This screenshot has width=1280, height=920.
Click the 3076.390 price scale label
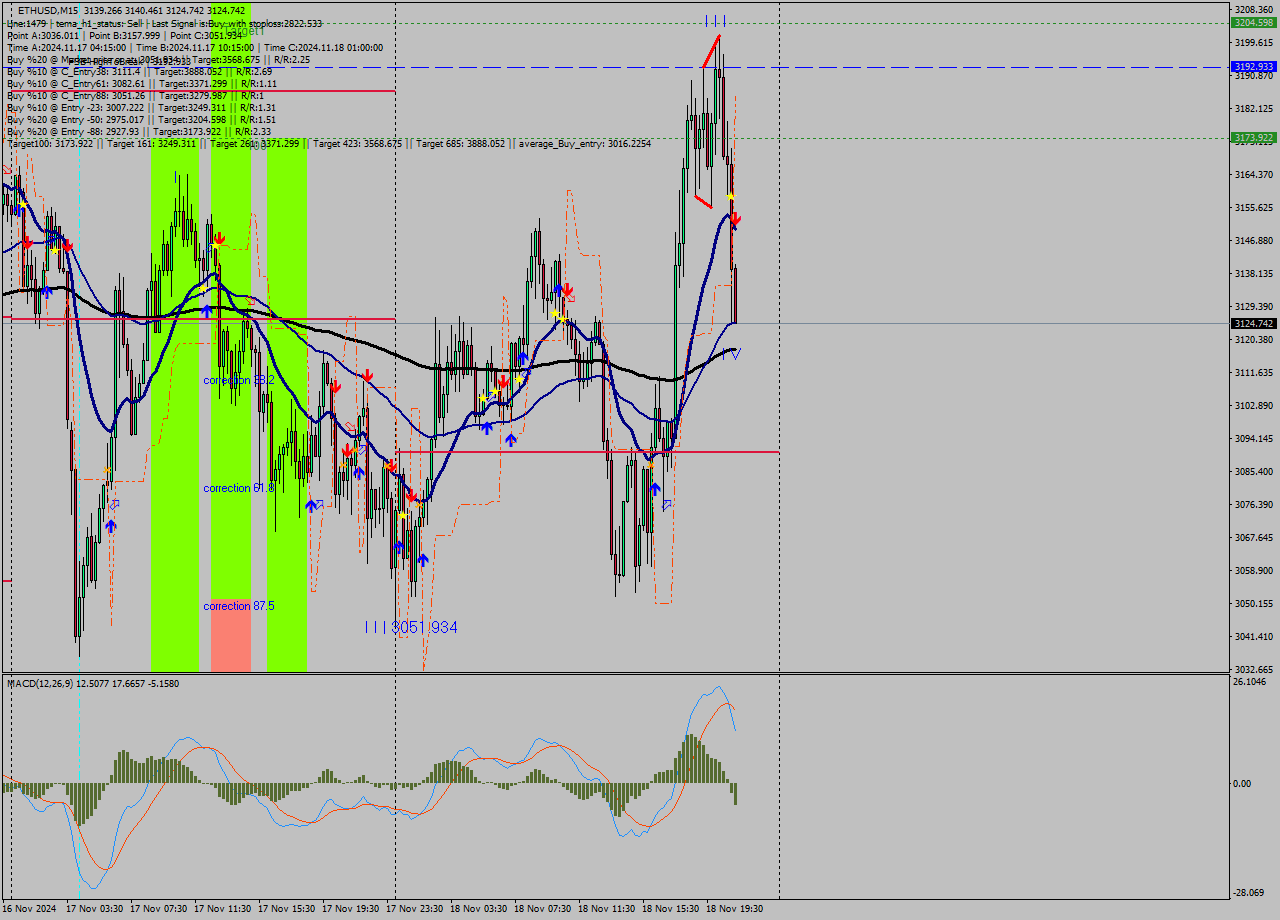tap(1253, 504)
